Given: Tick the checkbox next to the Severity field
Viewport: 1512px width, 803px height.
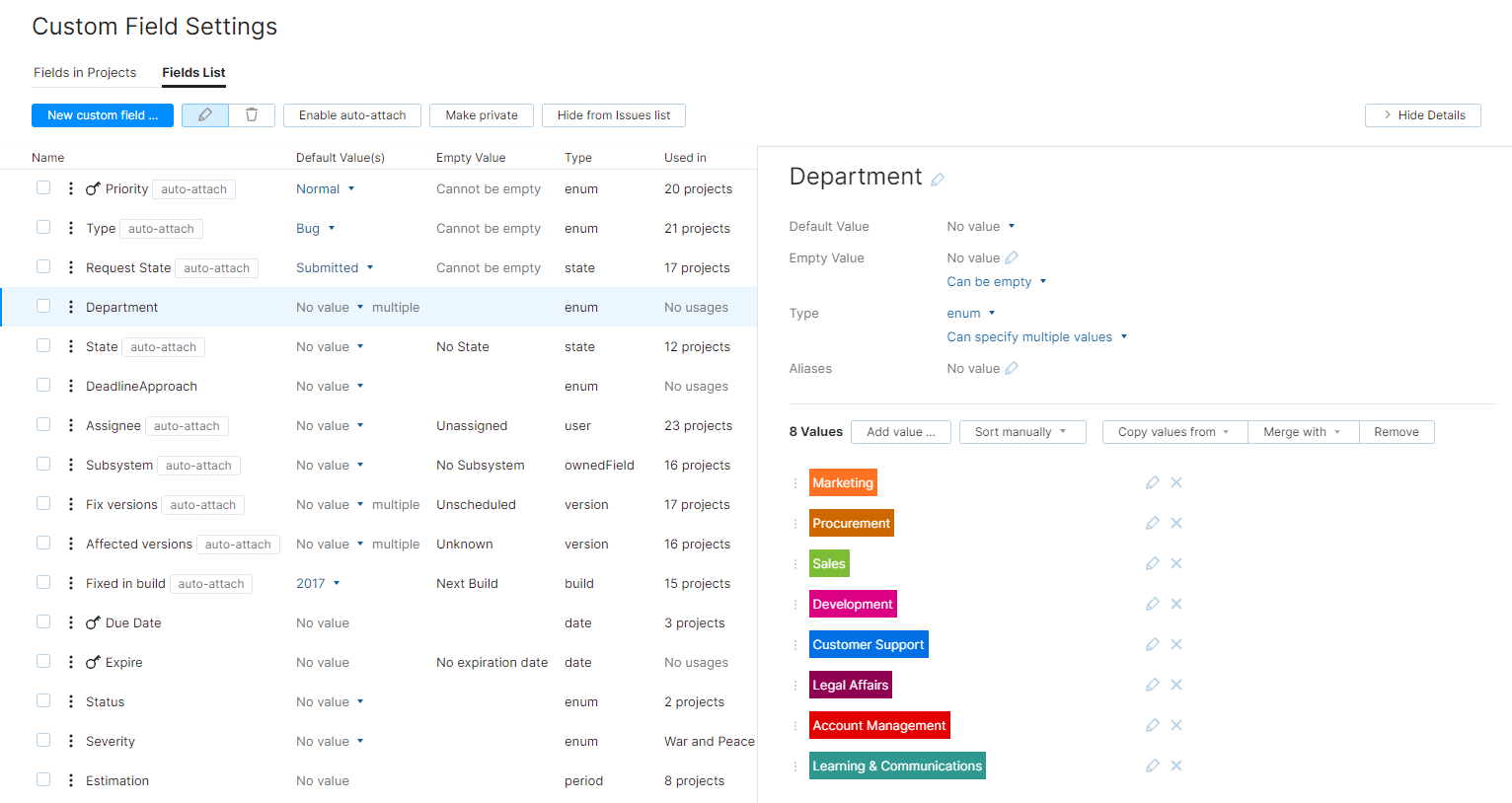Looking at the screenshot, I should (x=43, y=740).
